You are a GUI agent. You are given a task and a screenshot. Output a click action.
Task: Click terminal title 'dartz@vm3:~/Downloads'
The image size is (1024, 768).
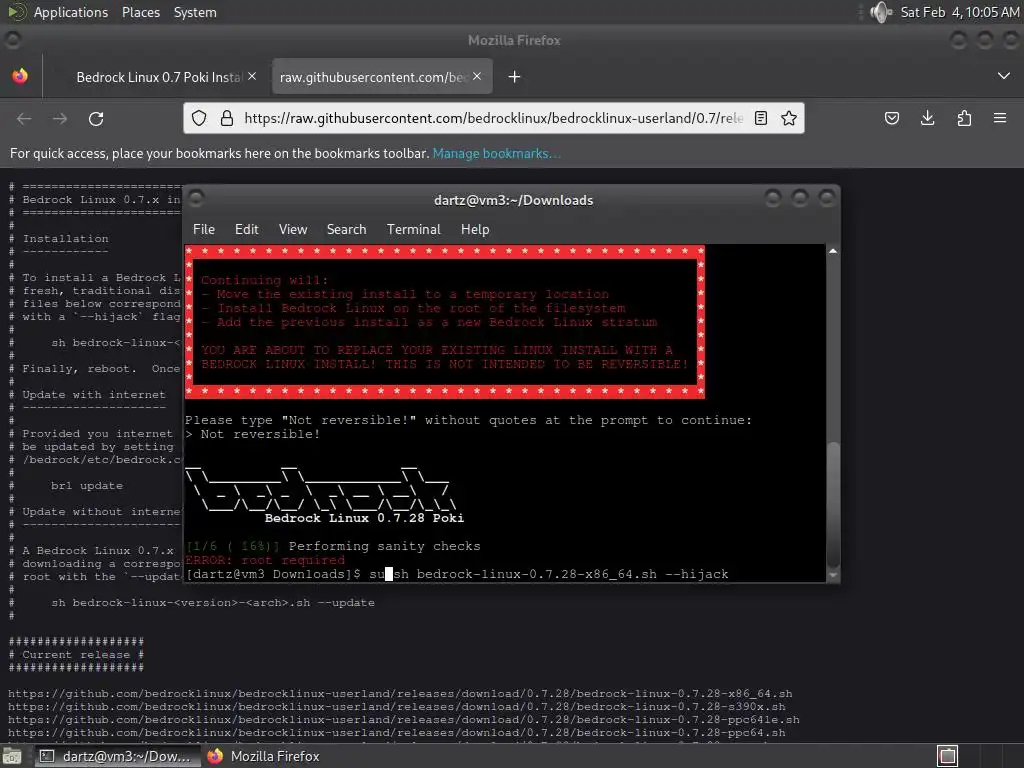pyautogui.click(x=513, y=200)
